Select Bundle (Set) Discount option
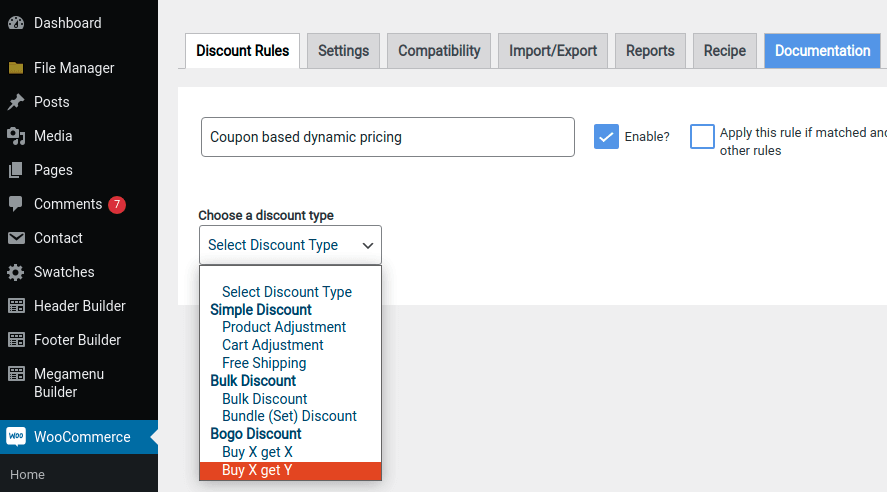 coord(289,416)
